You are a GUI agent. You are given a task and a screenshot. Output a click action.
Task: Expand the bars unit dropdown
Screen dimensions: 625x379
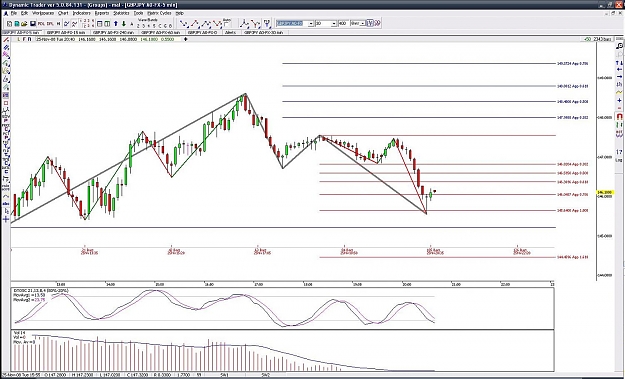(x=362, y=24)
